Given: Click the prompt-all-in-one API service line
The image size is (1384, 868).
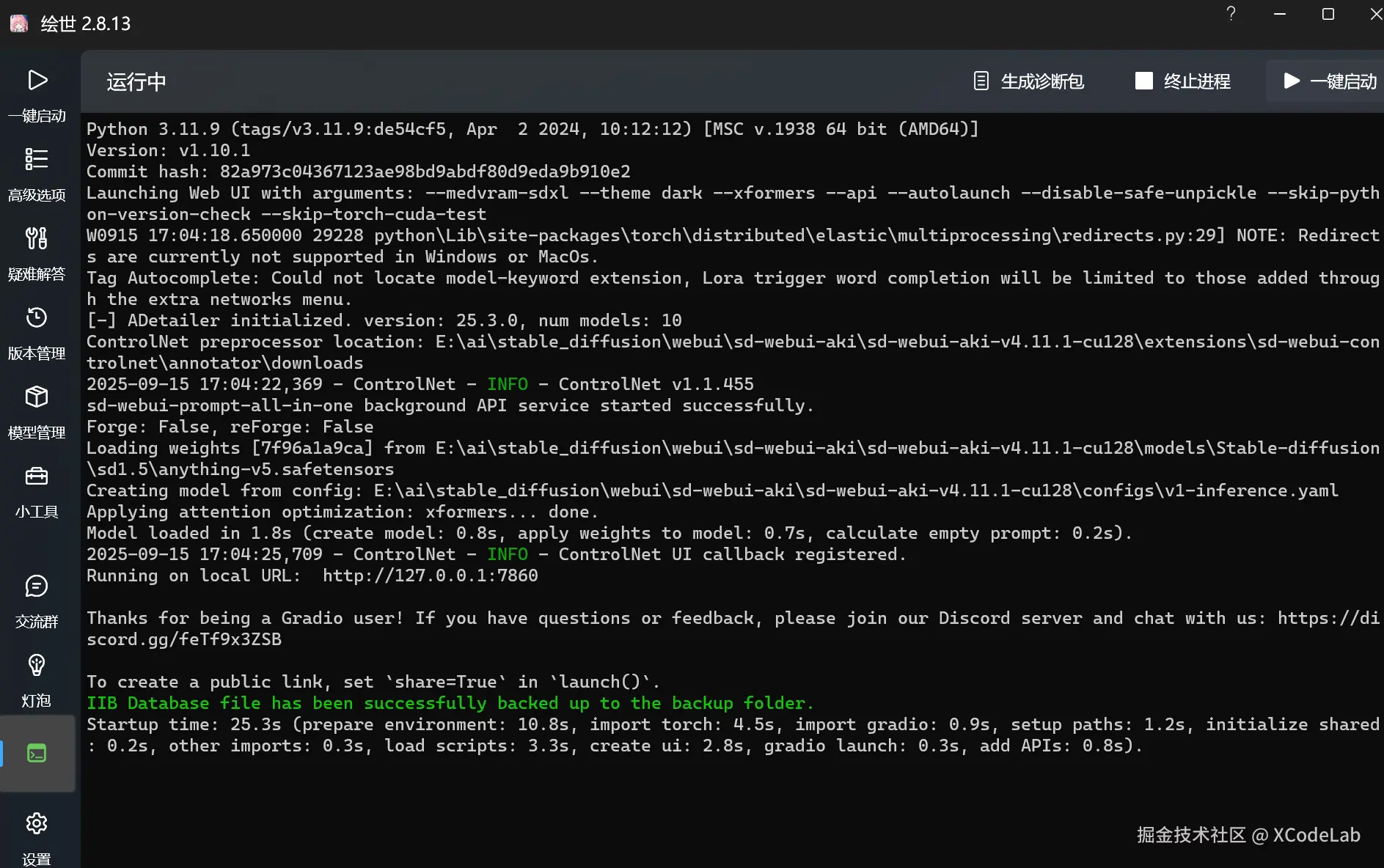Looking at the screenshot, I should click(x=450, y=405).
